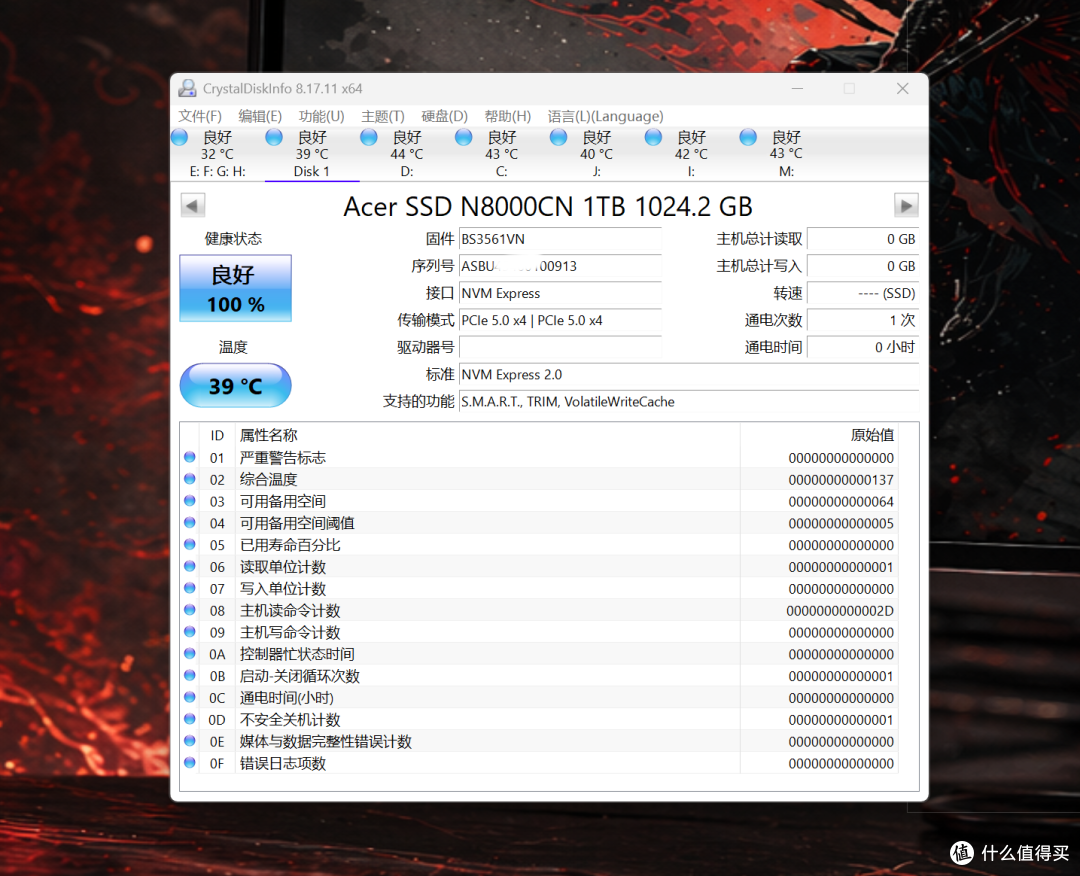
Task: Click the 主机总计读取 value 0 GB
Action: coord(863,239)
